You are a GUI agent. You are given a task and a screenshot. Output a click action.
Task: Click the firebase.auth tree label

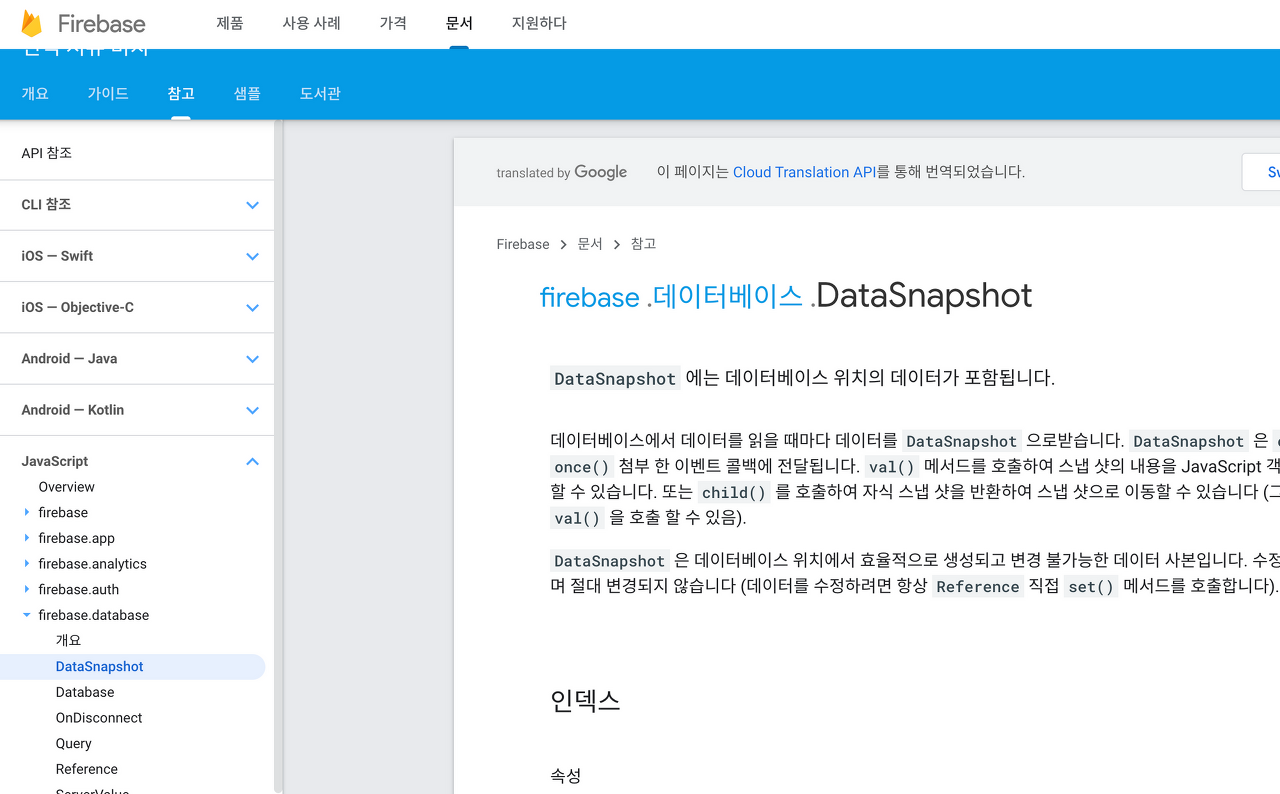pos(78,589)
